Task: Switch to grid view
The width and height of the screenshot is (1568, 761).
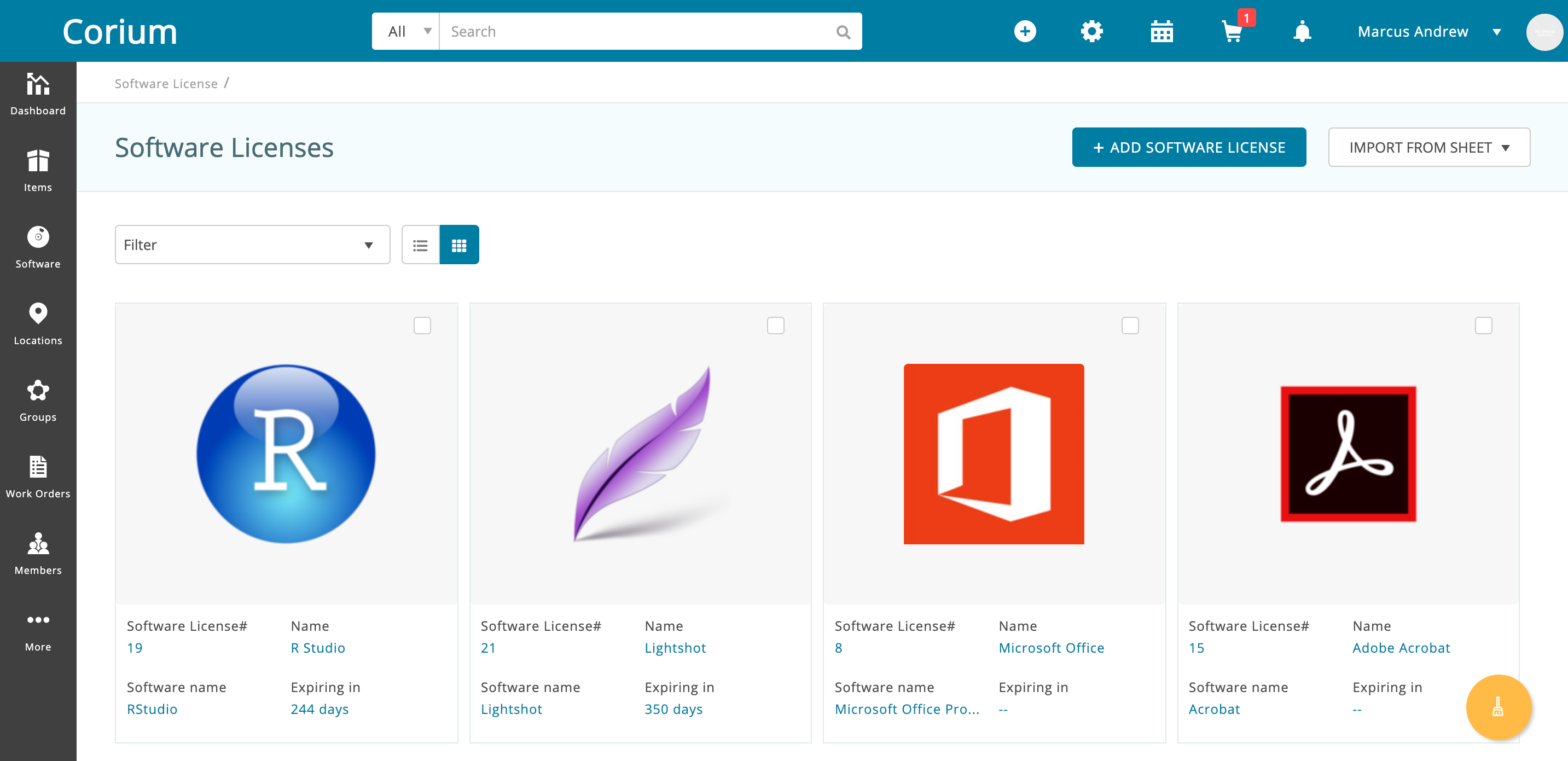Action: click(459, 245)
